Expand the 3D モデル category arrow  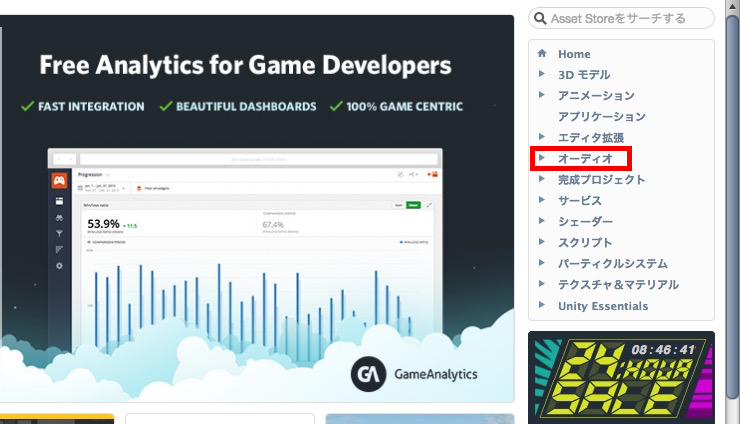click(x=542, y=74)
